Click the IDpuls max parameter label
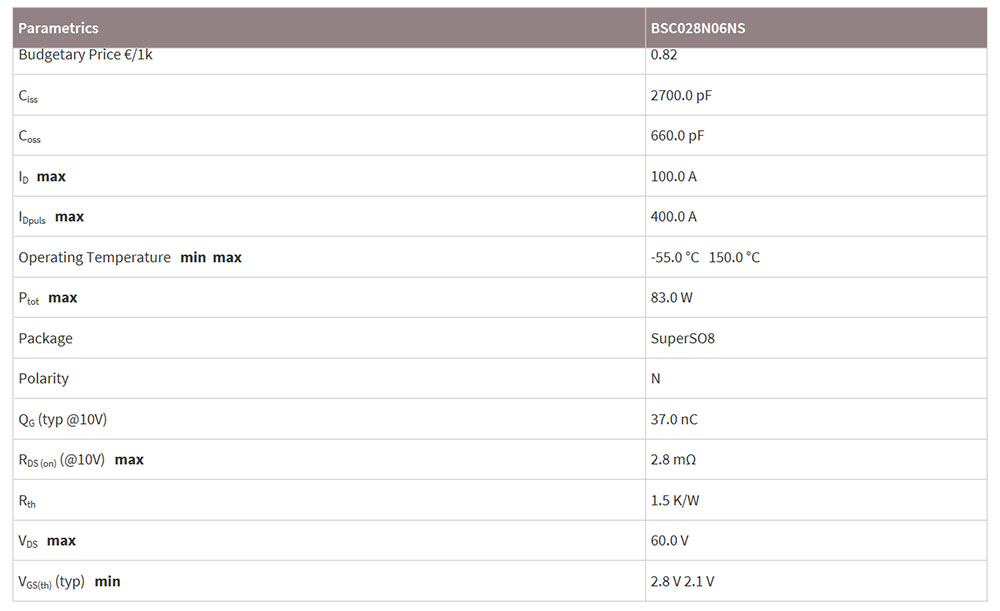Viewport: 1000px width, 611px height. (x=51, y=217)
